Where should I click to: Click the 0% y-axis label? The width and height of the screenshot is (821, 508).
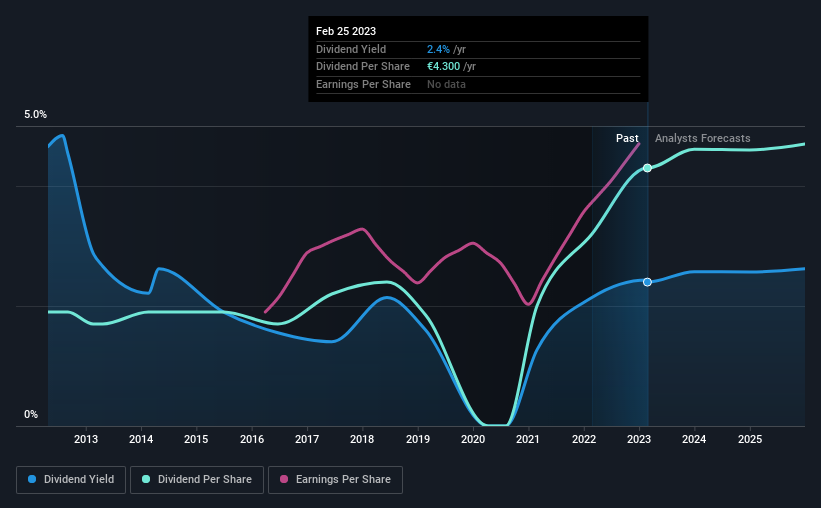31,414
